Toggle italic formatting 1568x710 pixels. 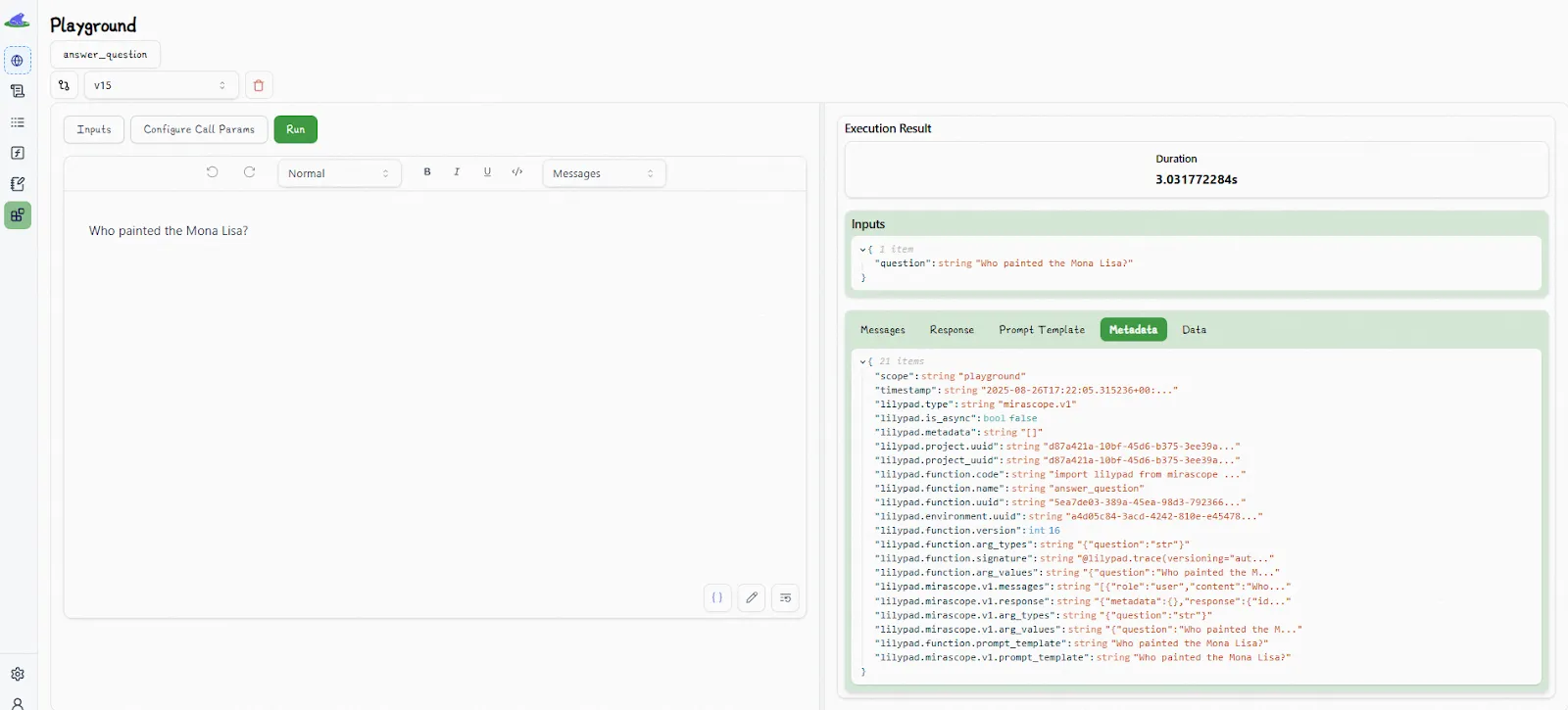pyautogui.click(x=457, y=172)
